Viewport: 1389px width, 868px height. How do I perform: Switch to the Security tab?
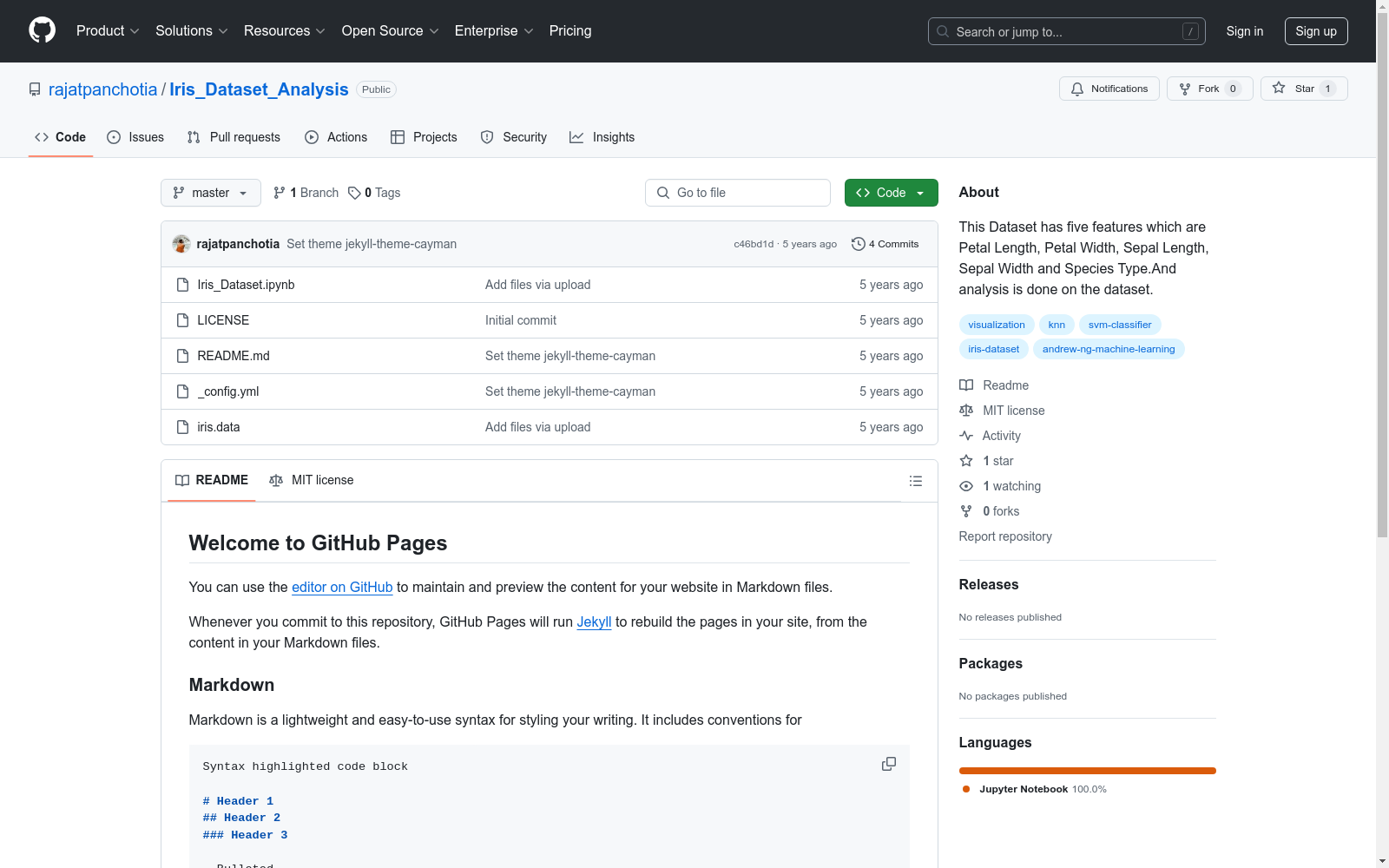pyautogui.click(x=514, y=137)
